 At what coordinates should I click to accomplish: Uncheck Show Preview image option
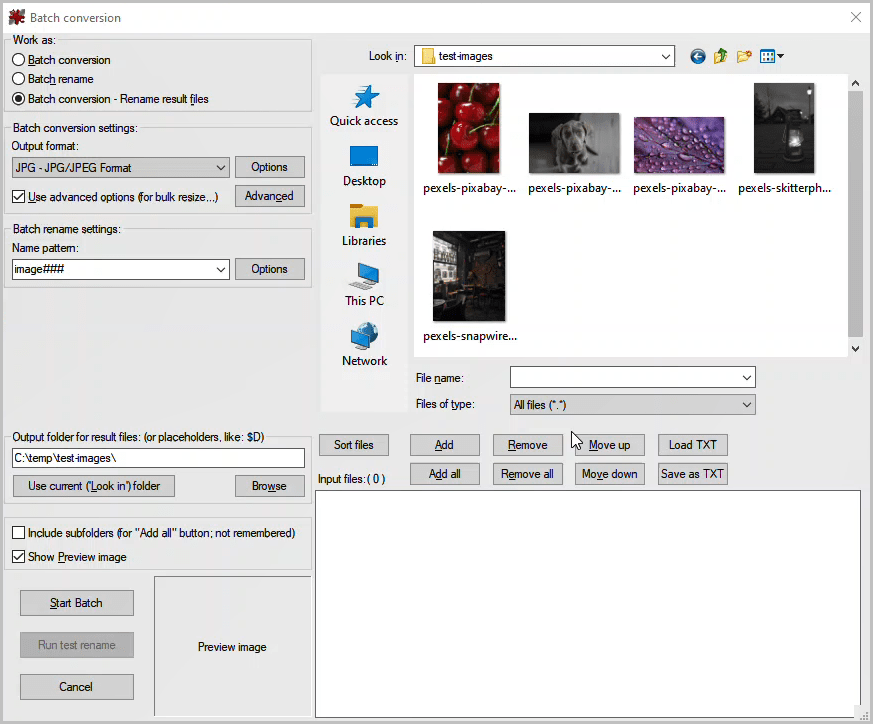[19, 557]
